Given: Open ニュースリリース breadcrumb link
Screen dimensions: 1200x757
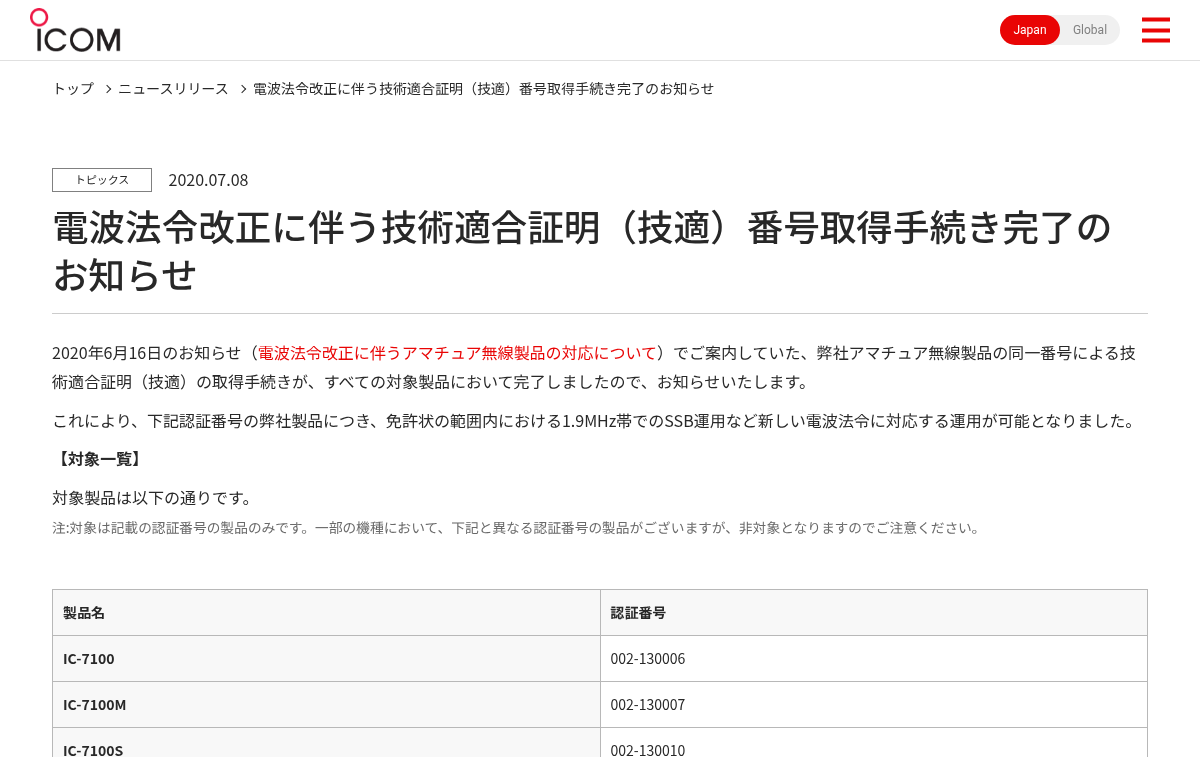Looking at the screenshot, I should tap(173, 88).
